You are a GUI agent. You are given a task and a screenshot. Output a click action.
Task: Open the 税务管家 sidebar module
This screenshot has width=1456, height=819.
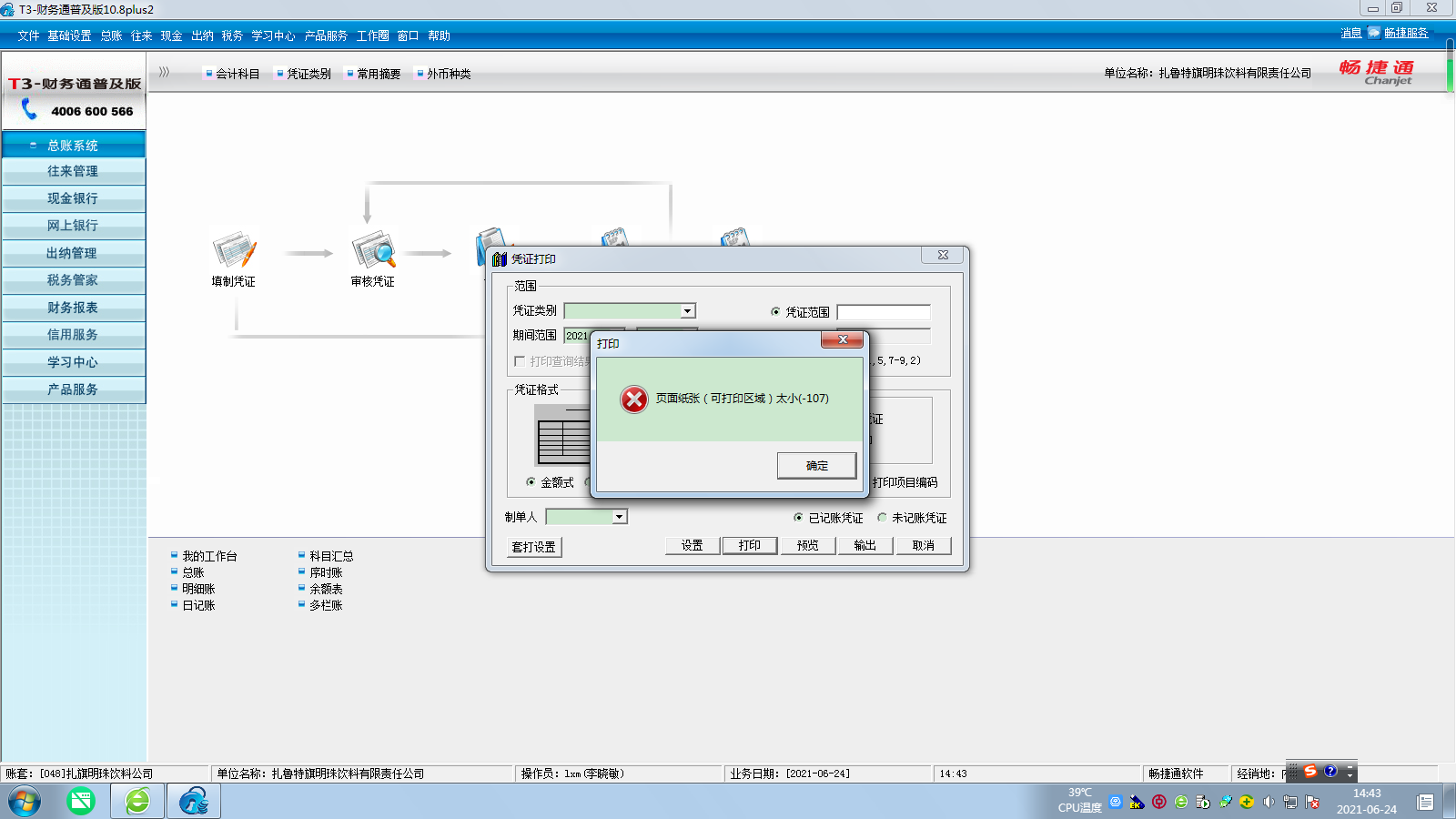pos(74,280)
